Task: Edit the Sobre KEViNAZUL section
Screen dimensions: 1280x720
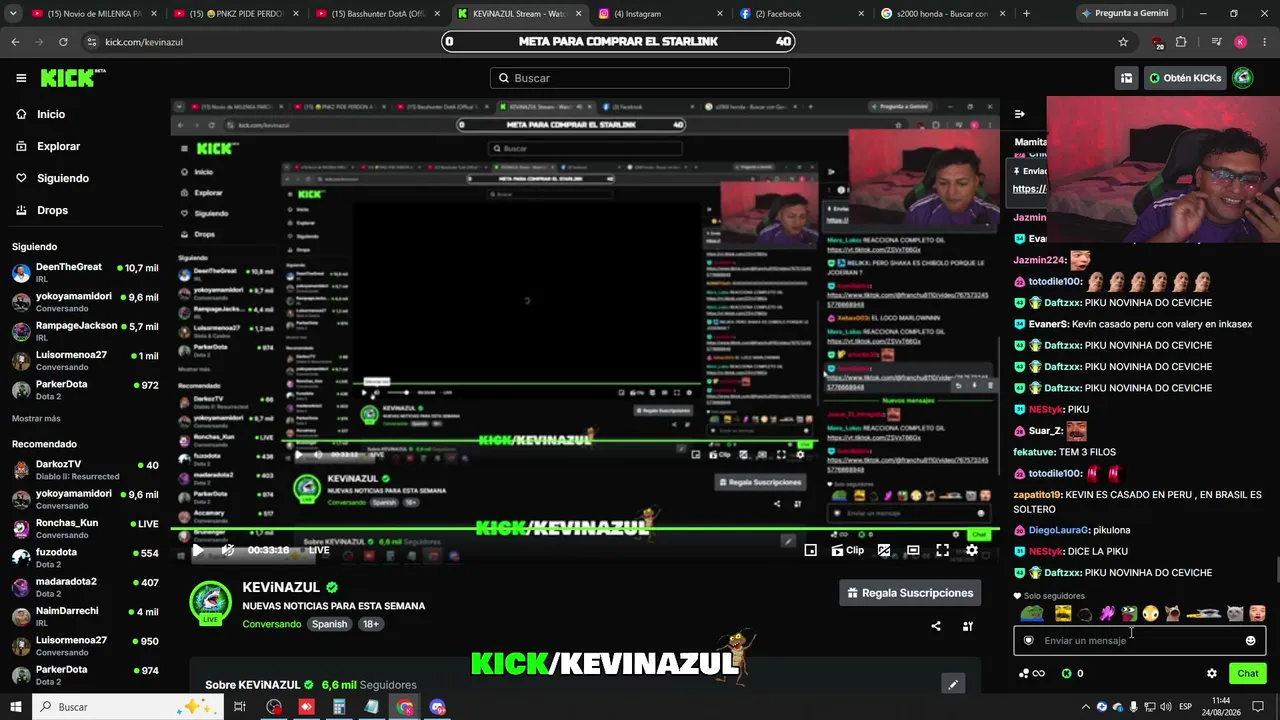Action: (953, 684)
